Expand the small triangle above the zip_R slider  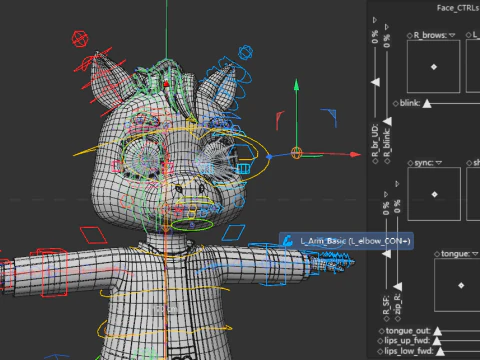click(397, 184)
